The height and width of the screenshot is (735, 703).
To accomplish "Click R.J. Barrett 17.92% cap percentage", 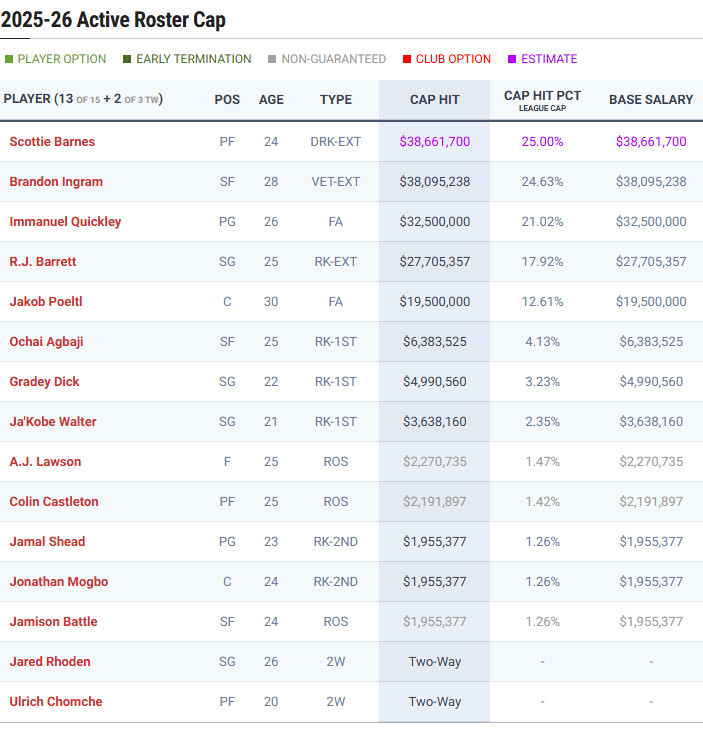I will point(542,262).
